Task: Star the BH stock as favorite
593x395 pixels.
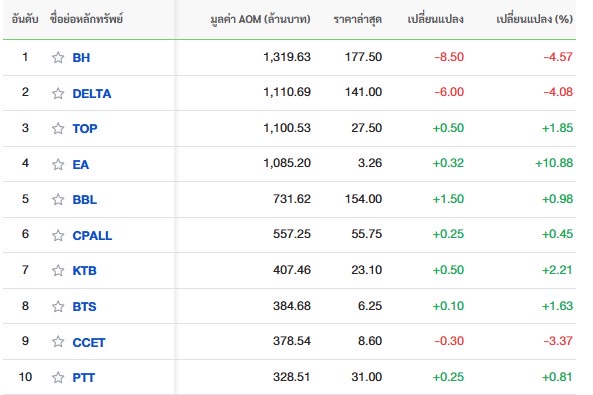Action: coord(58,58)
